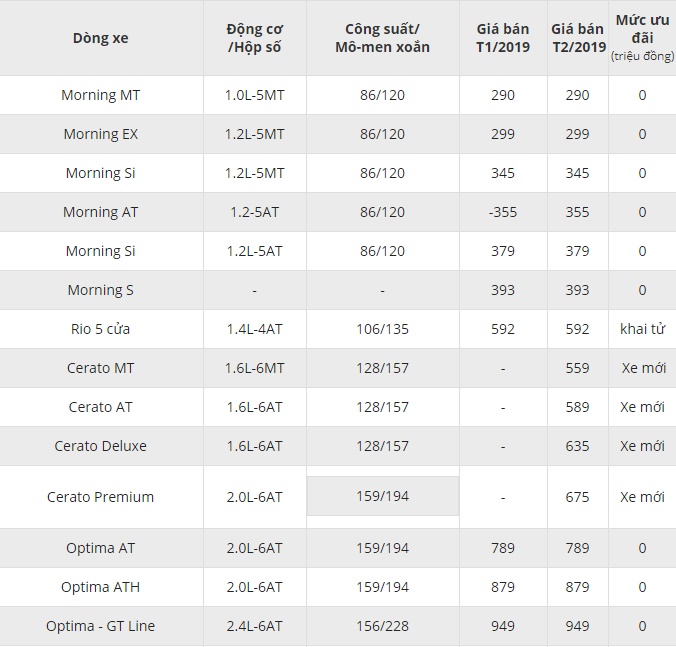Select the "Động cơ/Hộp số" header cell
This screenshot has width=676, height=647.
click(254, 38)
